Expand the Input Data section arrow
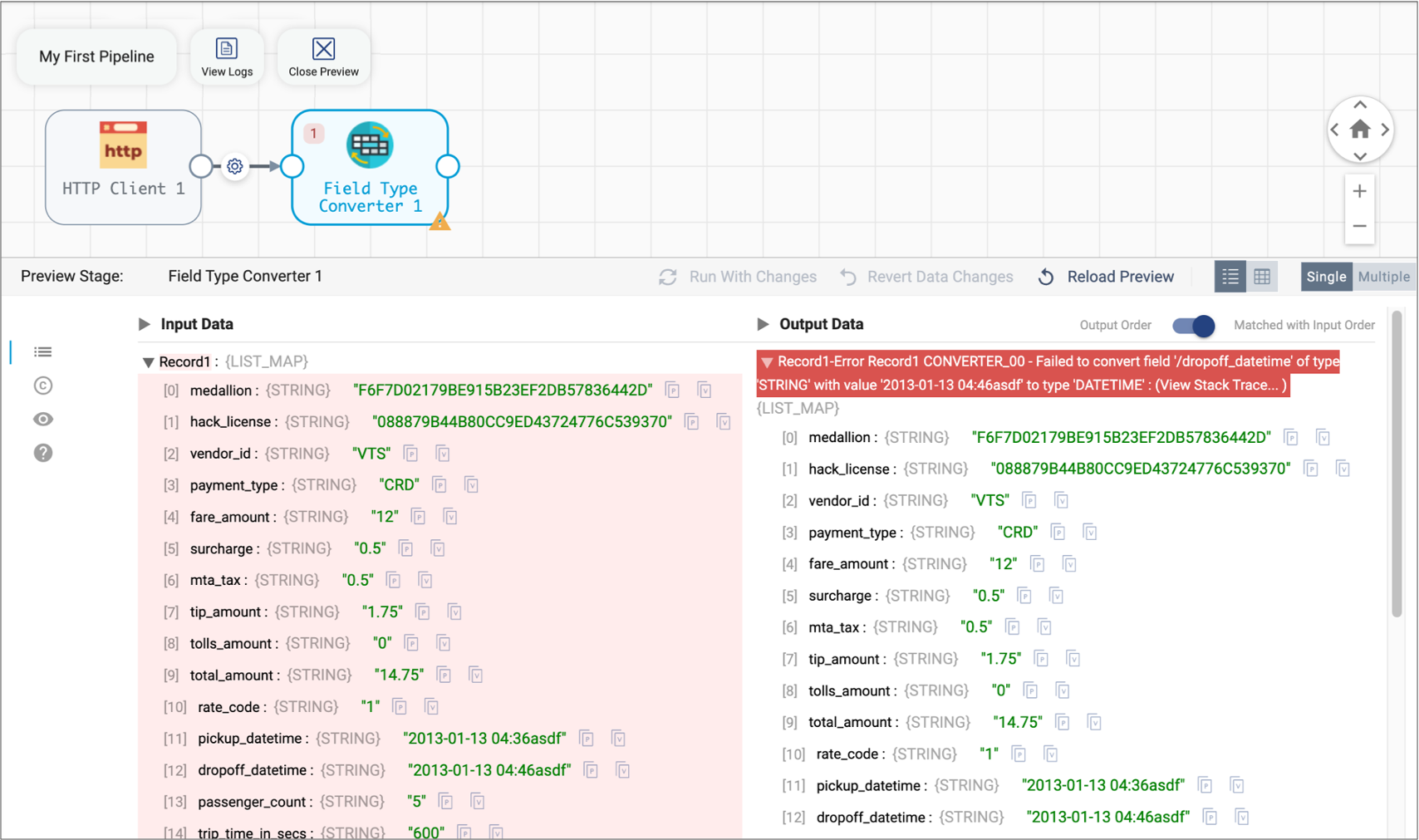Viewport: 1419px width, 840px height. (x=145, y=324)
